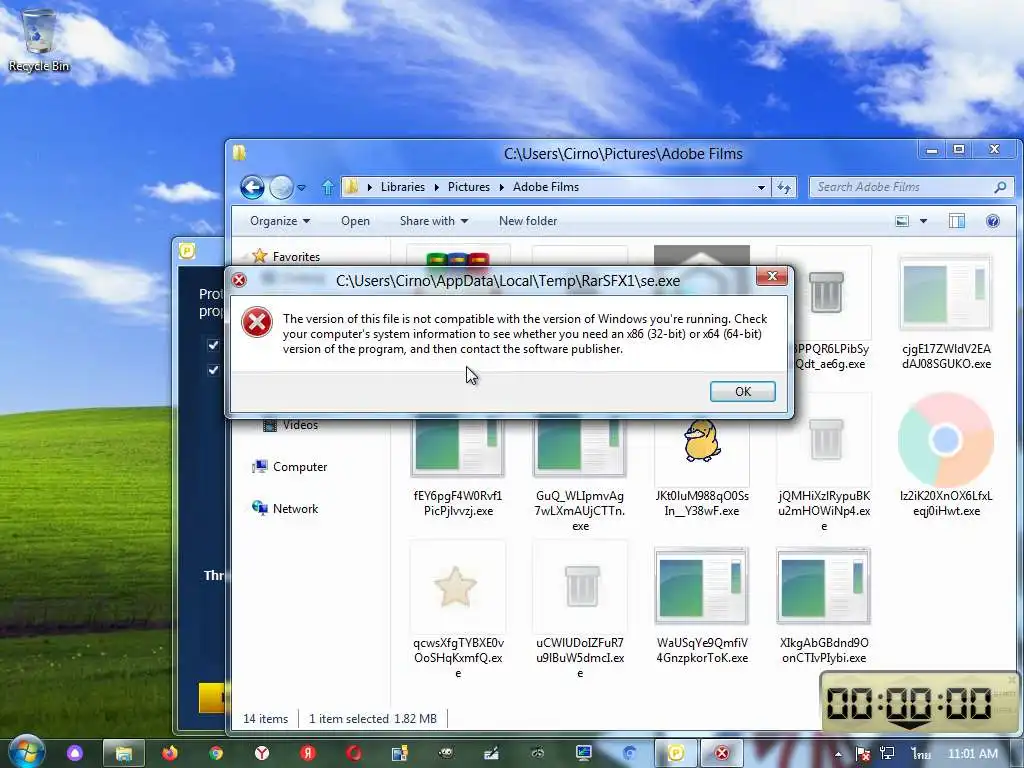Select file fEY6pgF4W0Rvf1PicPjlvvzj.exe
This screenshot has width=1024, height=768.
point(458,467)
